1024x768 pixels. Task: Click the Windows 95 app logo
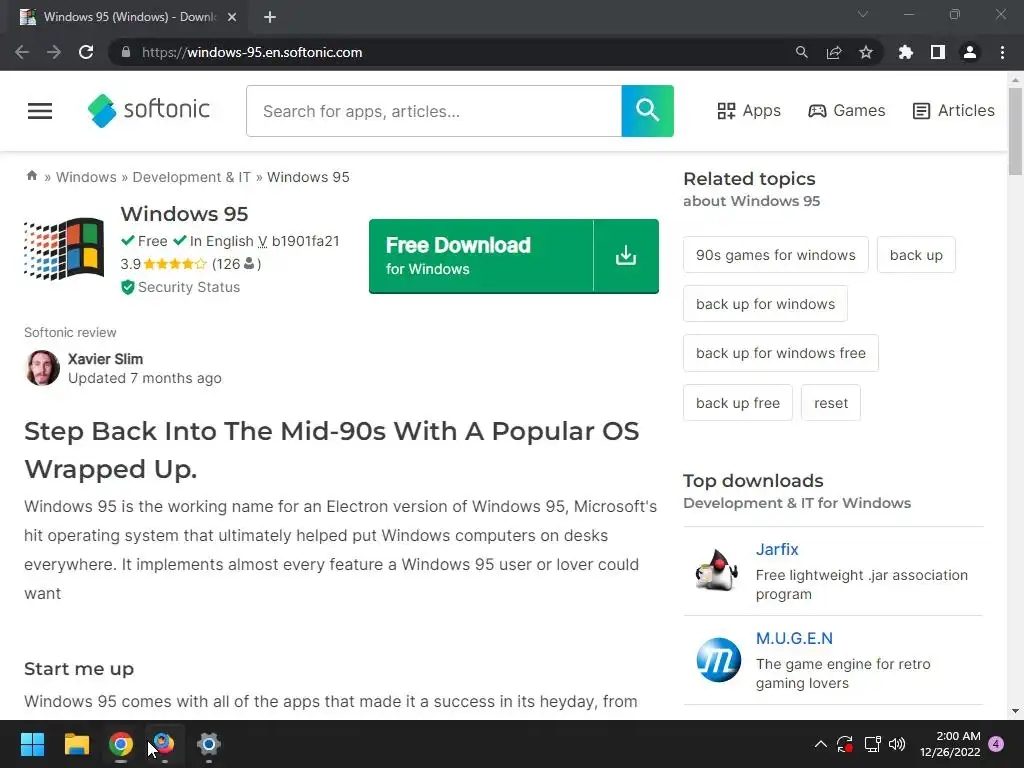click(64, 249)
